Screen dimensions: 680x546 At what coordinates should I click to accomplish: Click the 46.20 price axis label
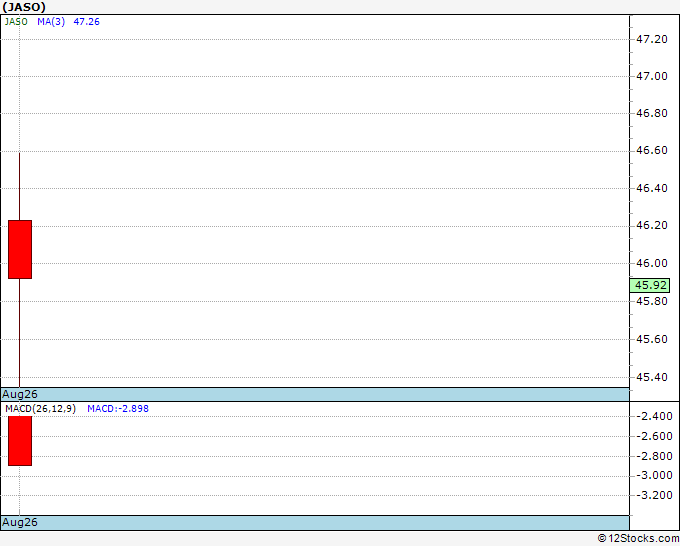pyautogui.click(x=651, y=226)
